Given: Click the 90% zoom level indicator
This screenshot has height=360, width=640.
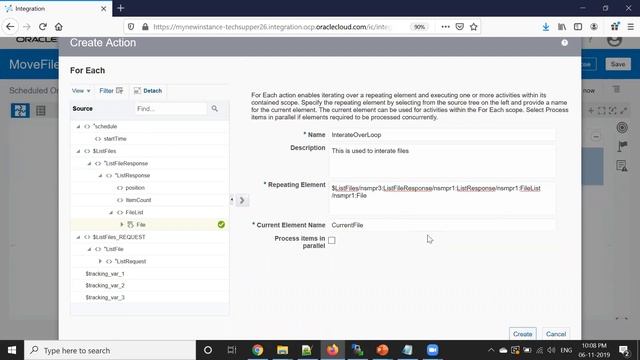Looking at the screenshot, I should point(420,27).
